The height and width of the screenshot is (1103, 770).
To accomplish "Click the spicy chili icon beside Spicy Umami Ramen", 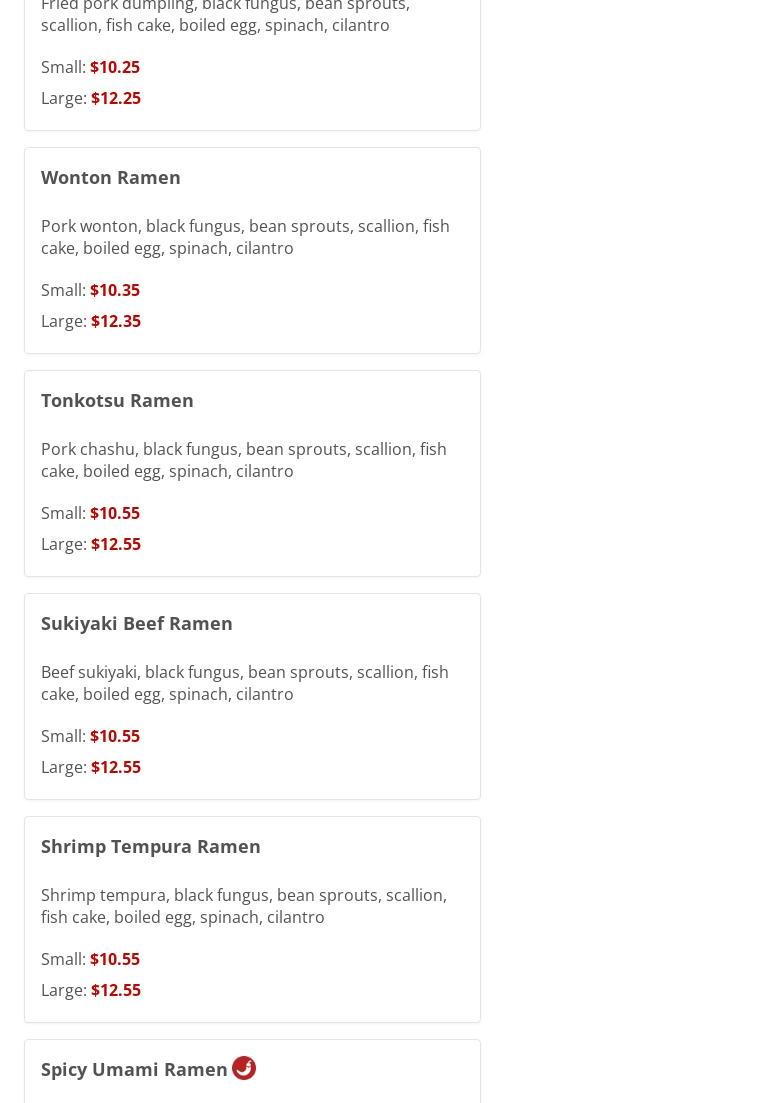I will (244, 1068).
